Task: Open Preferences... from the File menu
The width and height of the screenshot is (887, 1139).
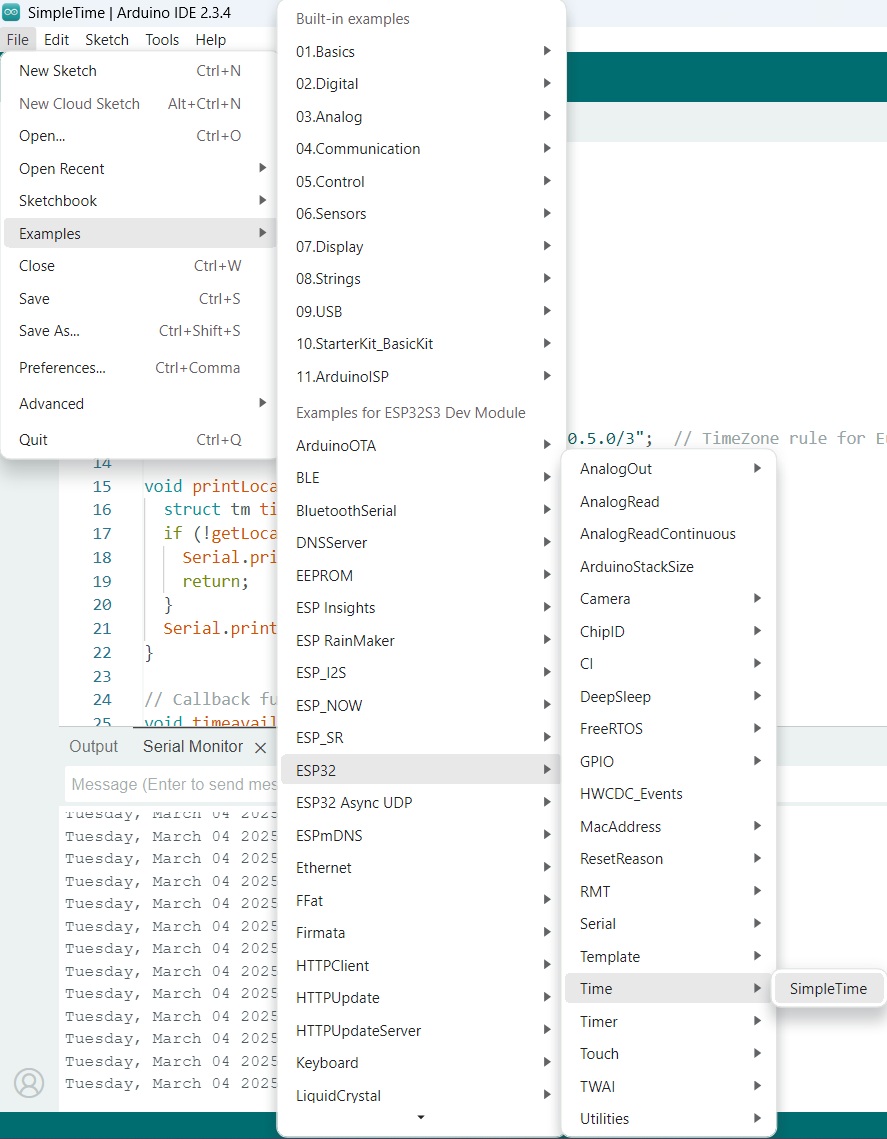Action: (x=139, y=368)
